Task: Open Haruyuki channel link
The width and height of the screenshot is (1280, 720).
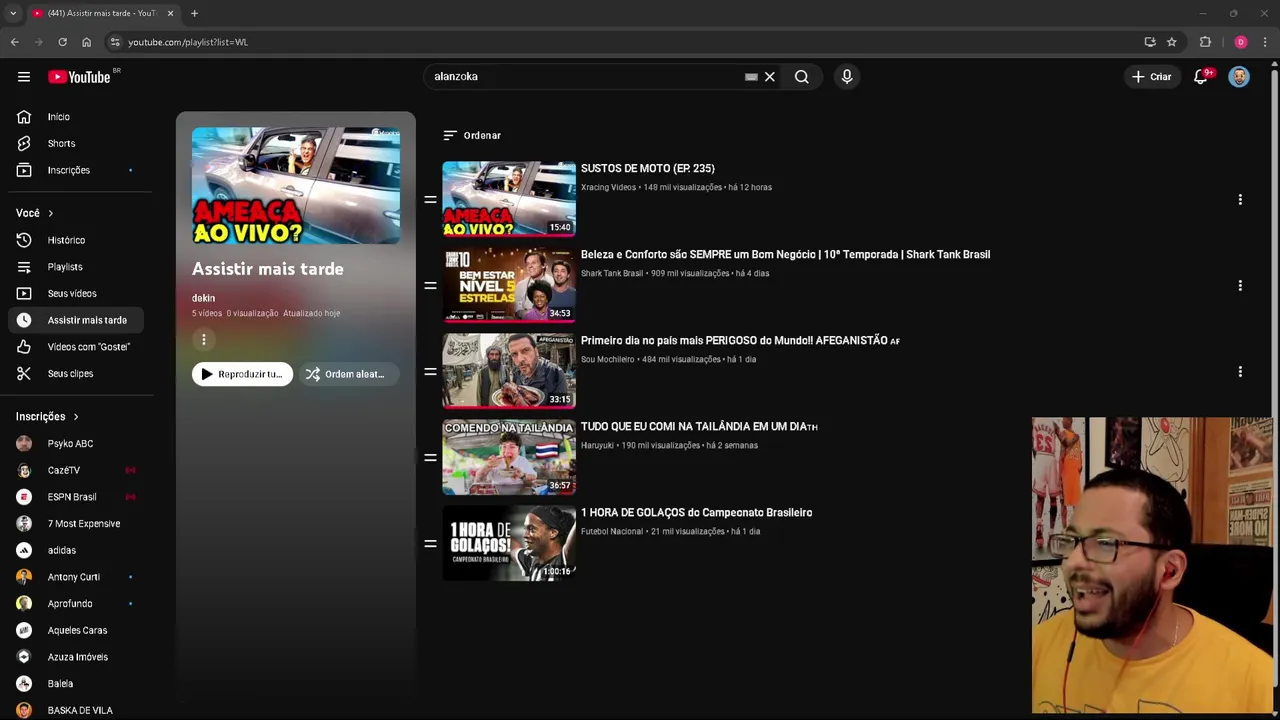Action: (597, 445)
